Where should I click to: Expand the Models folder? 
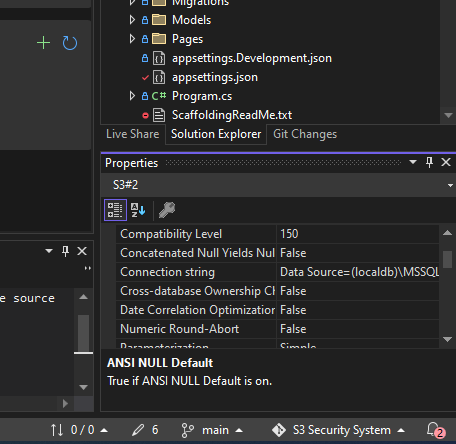132,20
